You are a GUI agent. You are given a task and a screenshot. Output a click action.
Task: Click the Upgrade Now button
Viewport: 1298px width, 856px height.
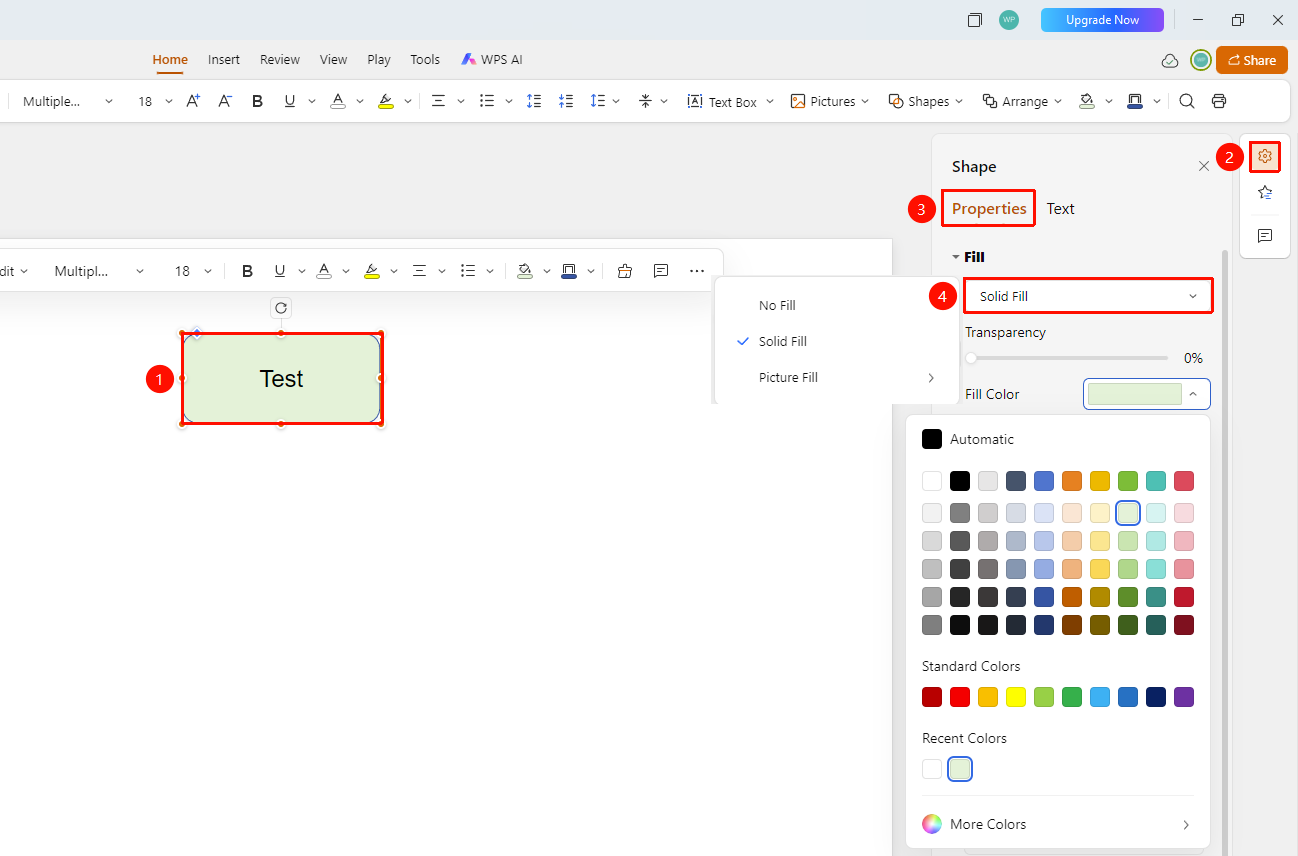point(1102,20)
